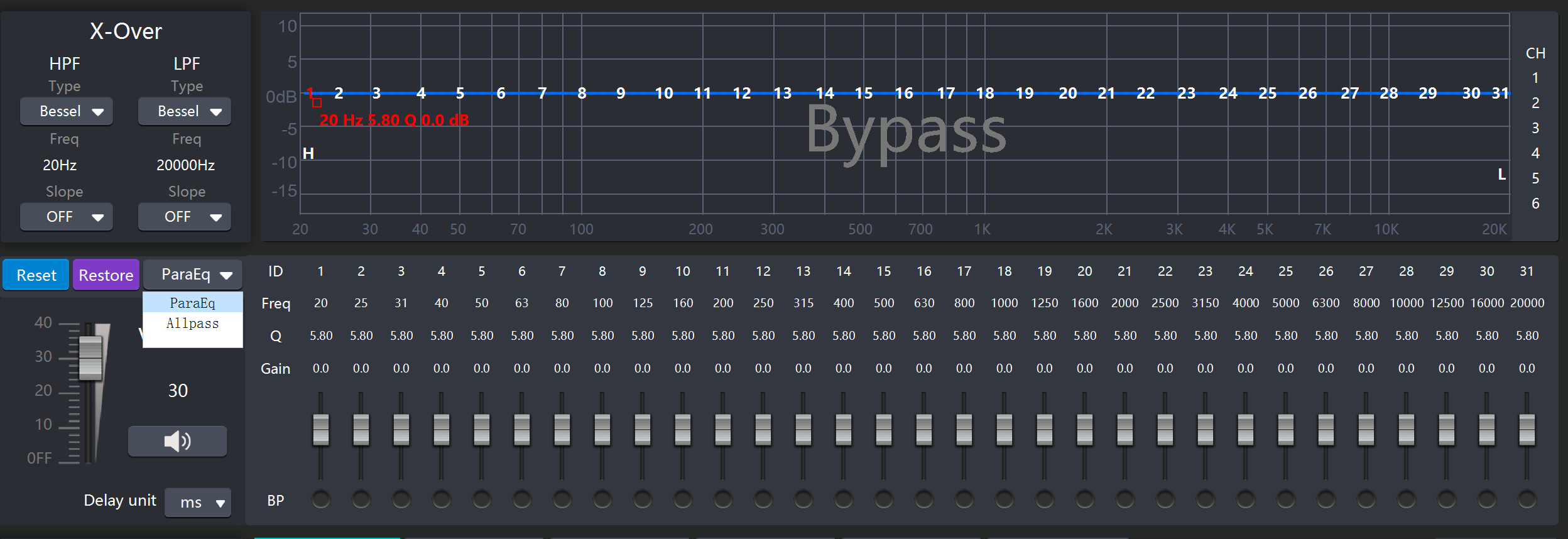Screen dimensions: 1568x539
Task: Select band 10 node on EQ curve
Action: click(x=663, y=94)
